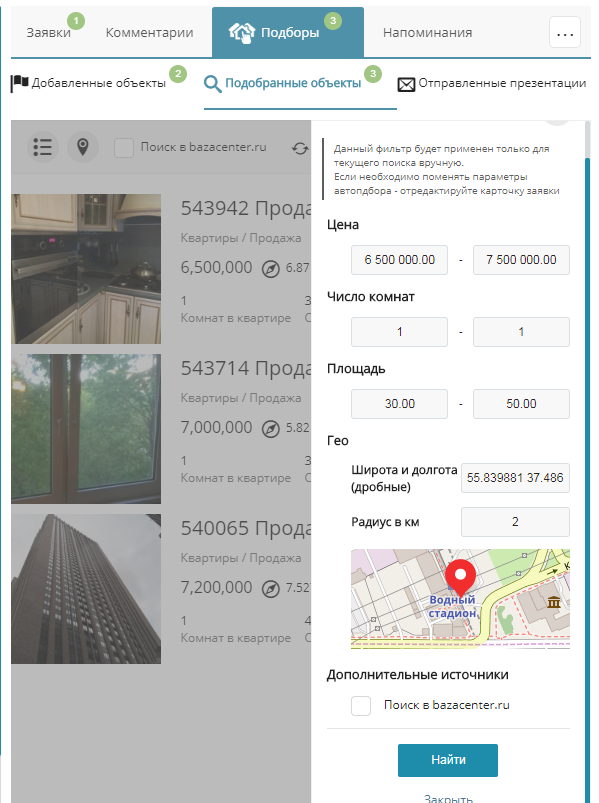The width and height of the screenshot is (599, 803).
Task: Enable Поиск в bazacenter.ru in filter panel
Action: (361, 706)
